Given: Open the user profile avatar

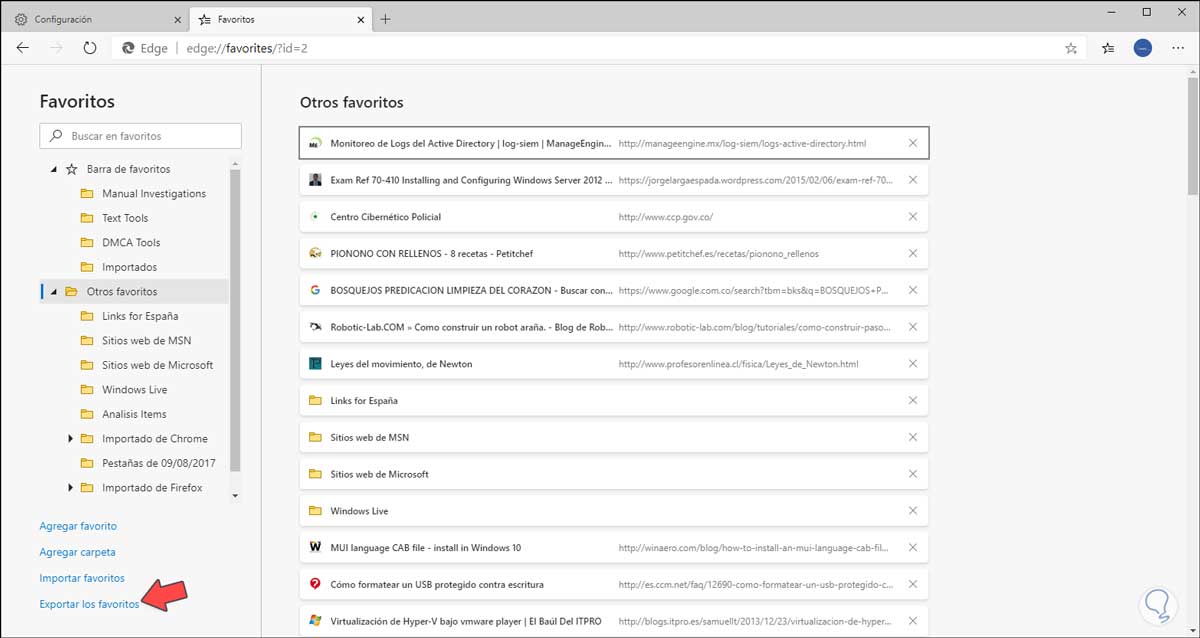Looking at the screenshot, I should click(x=1143, y=47).
